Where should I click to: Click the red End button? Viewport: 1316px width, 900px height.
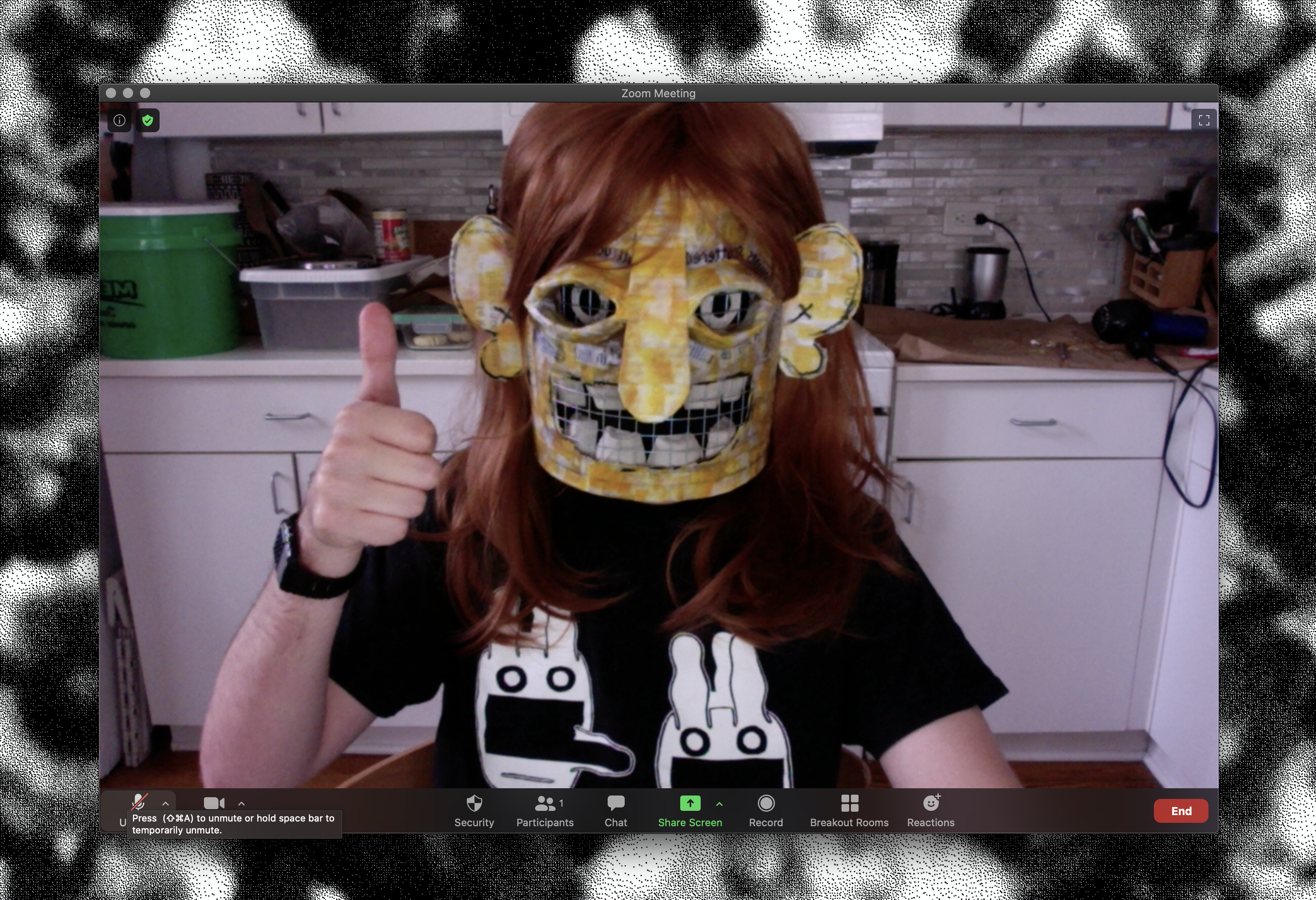[x=1181, y=810]
